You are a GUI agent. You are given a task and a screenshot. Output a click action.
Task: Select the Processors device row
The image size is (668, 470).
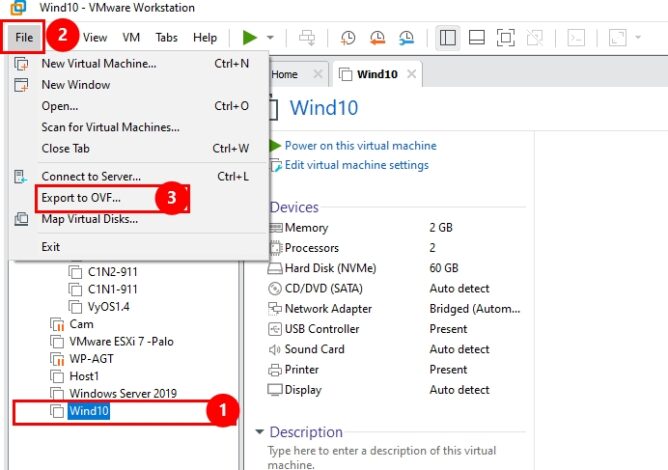point(396,248)
